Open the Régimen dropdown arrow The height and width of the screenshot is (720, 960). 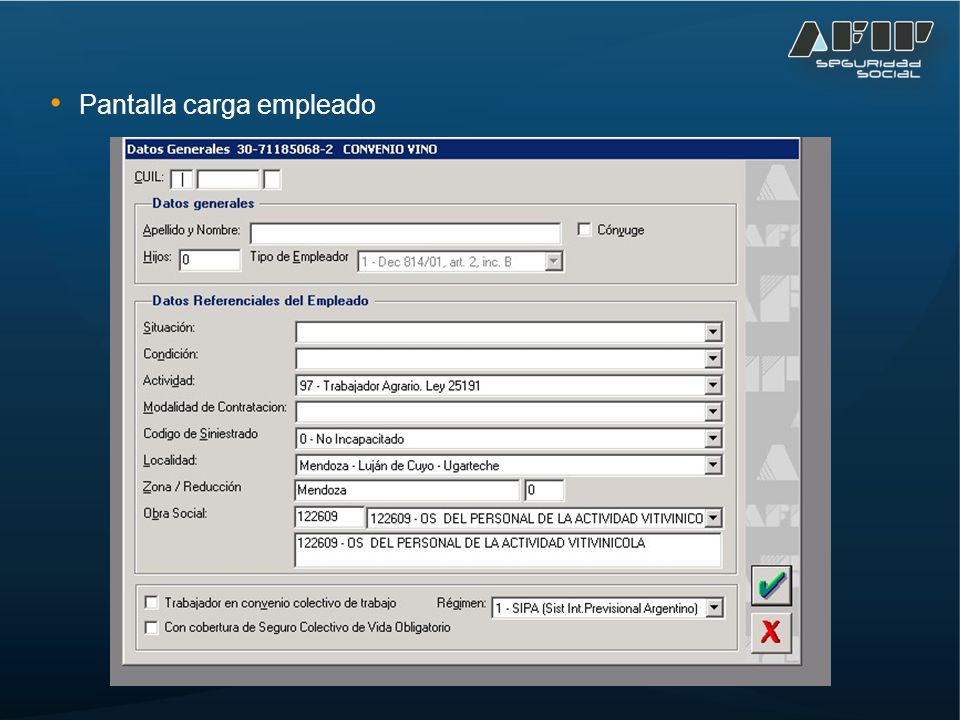714,608
